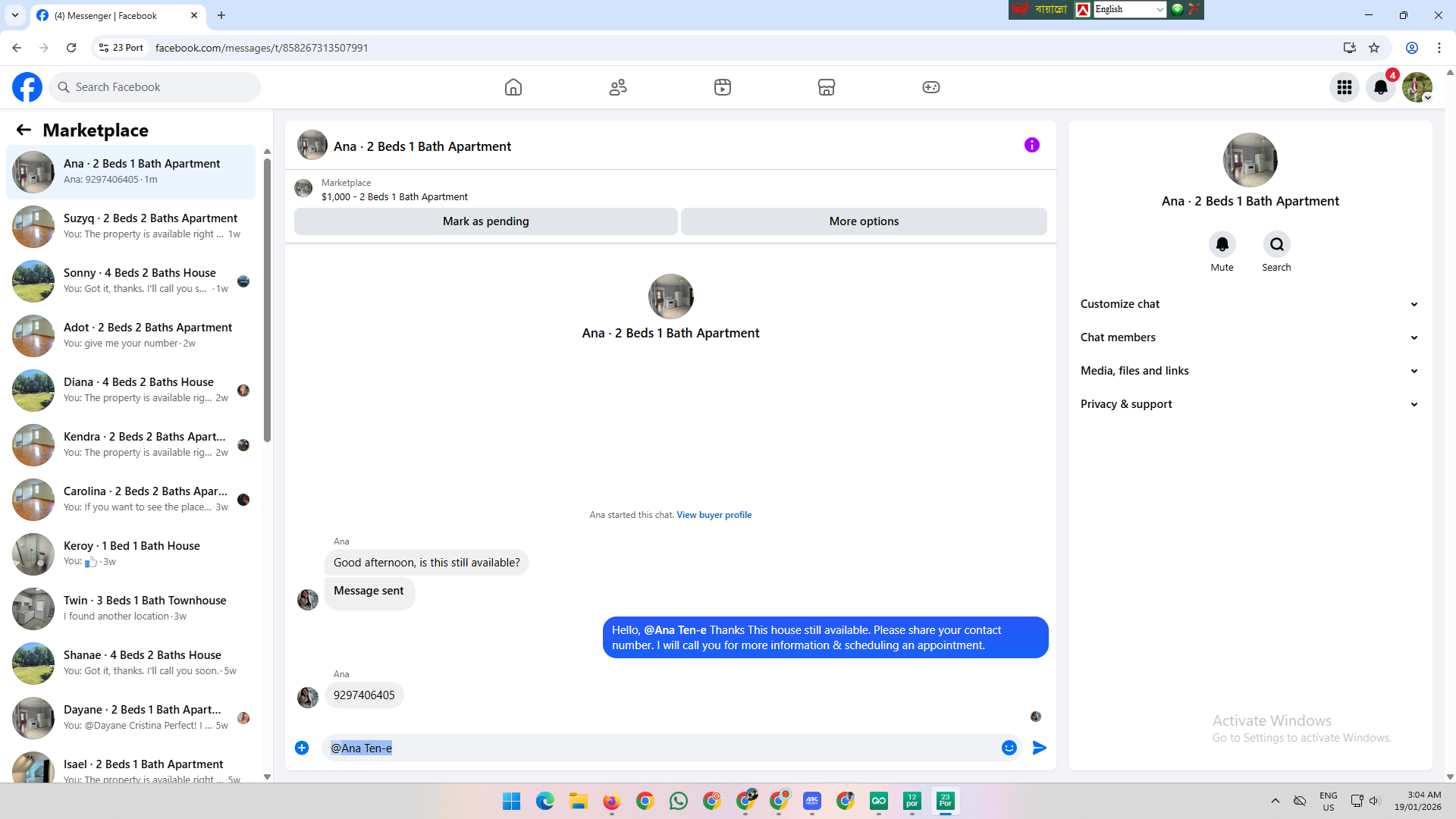
Task: Click Mark as pending button
Action: (486, 221)
